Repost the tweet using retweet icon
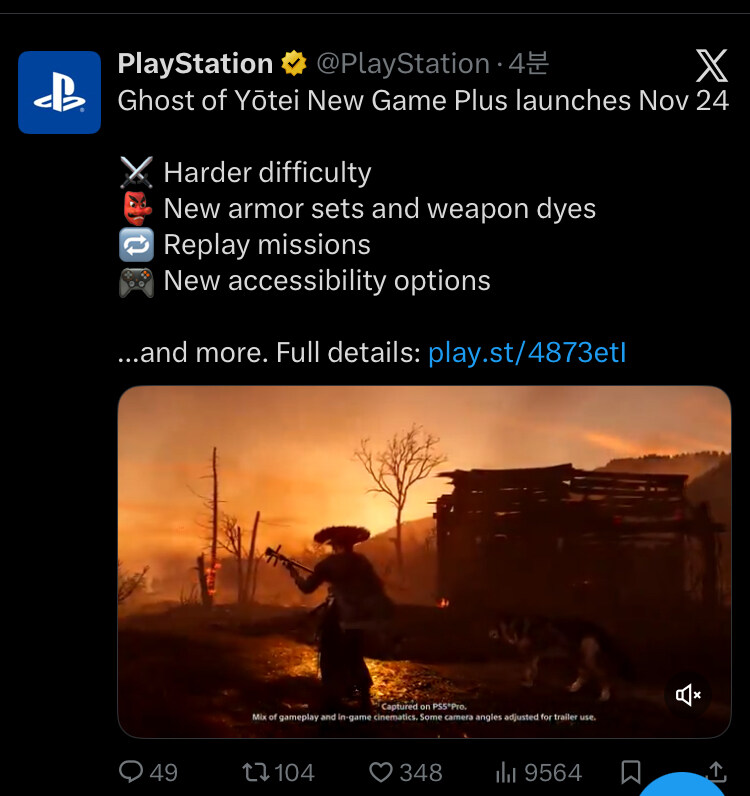750x796 pixels. (x=254, y=772)
